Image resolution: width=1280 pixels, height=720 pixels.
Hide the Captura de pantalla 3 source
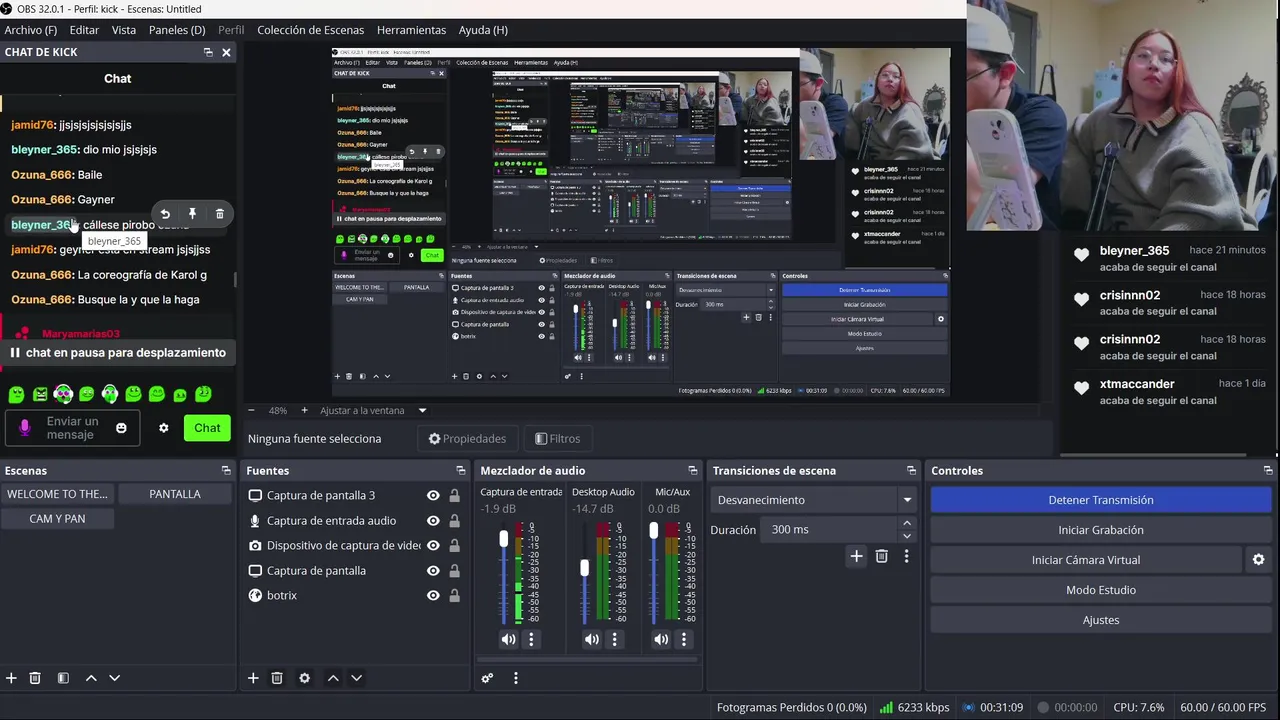pyautogui.click(x=433, y=495)
